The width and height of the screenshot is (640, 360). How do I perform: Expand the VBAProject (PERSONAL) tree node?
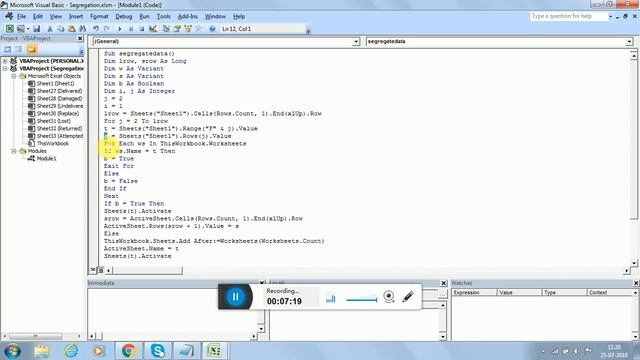tap(5, 61)
